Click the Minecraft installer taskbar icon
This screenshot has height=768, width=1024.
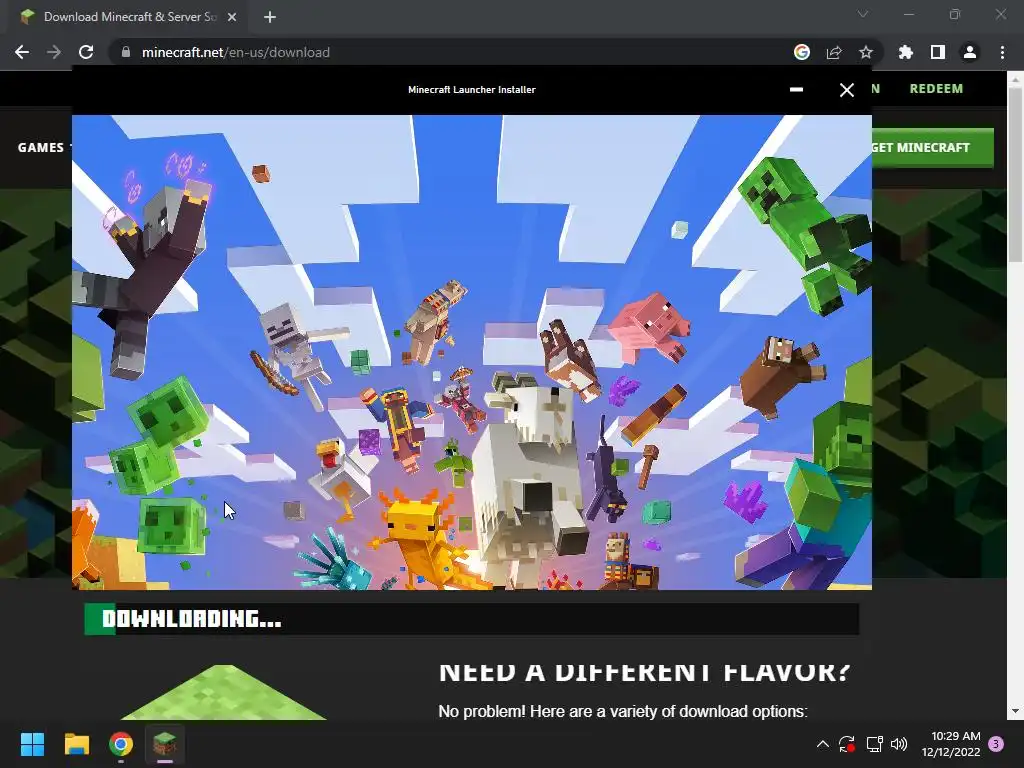click(x=165, y=744)
